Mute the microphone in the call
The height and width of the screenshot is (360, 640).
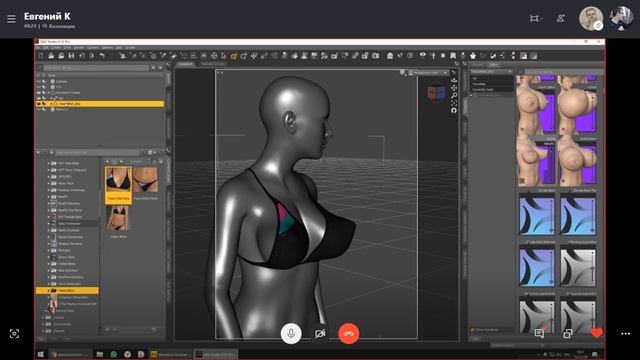coord(291,333)
